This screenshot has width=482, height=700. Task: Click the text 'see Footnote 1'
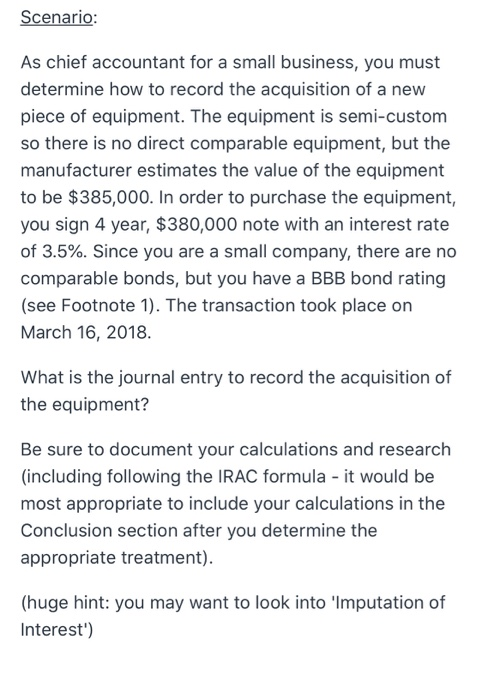coord(89,305)
